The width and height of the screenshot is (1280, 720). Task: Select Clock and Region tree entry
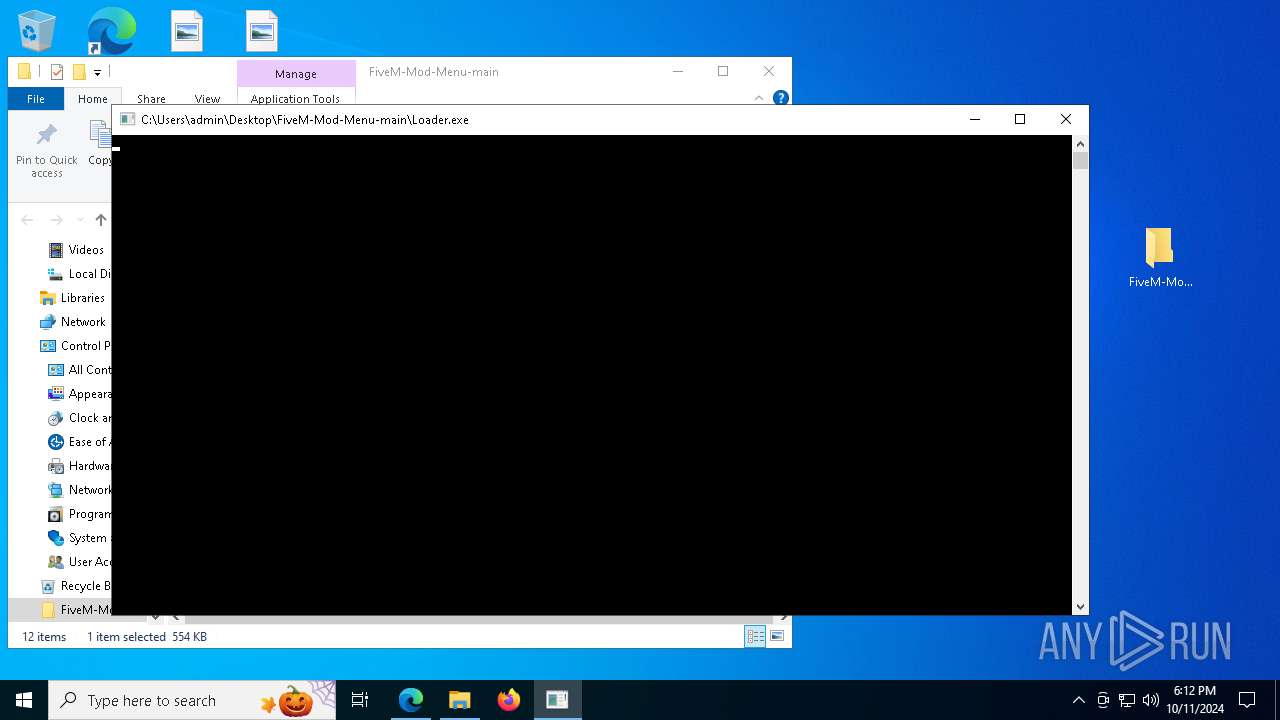tap(78, 418)
